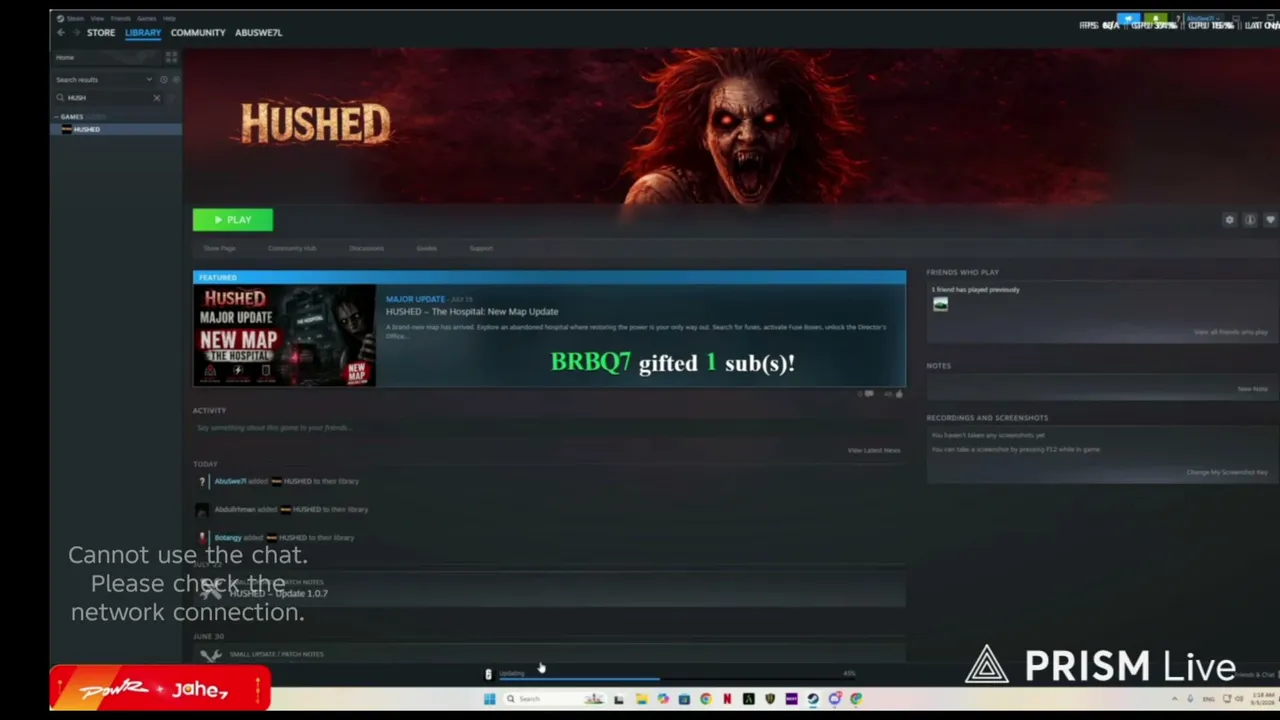Click the thumbs-up icon under featured news
The height and width of the screenshot is (720, 1280).
pos(899,394)
